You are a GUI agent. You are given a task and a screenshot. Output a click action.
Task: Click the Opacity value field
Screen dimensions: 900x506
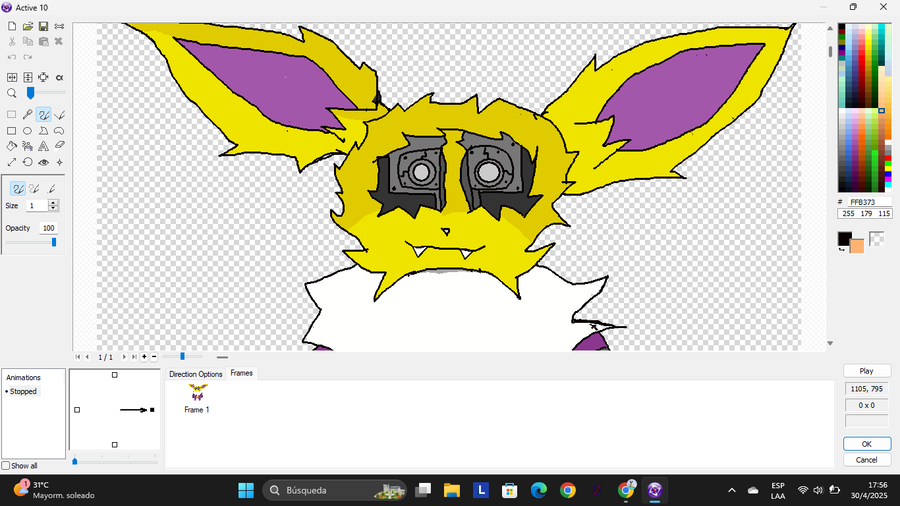pyautogui.click(x=48, y=228)
